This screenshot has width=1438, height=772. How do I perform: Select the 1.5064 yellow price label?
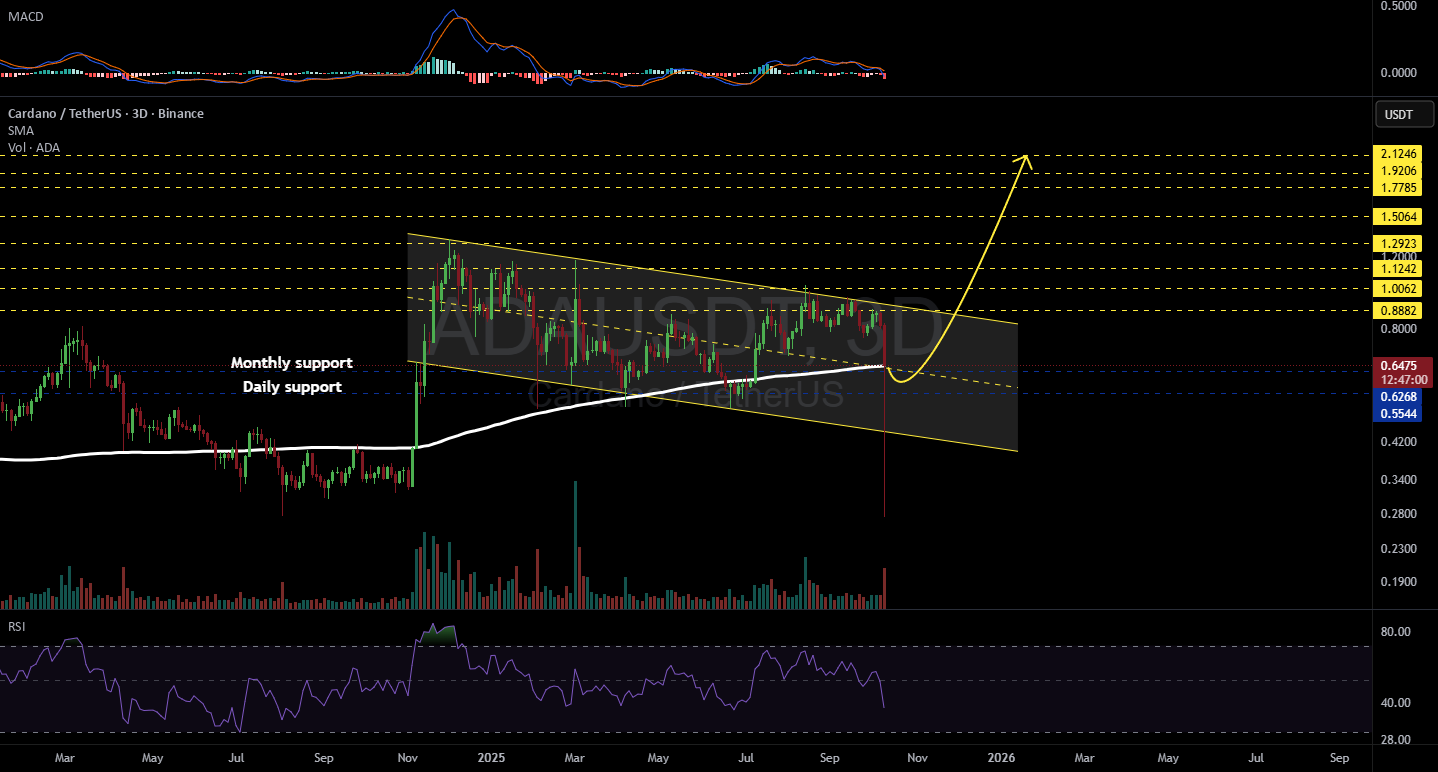(1398, 217)
